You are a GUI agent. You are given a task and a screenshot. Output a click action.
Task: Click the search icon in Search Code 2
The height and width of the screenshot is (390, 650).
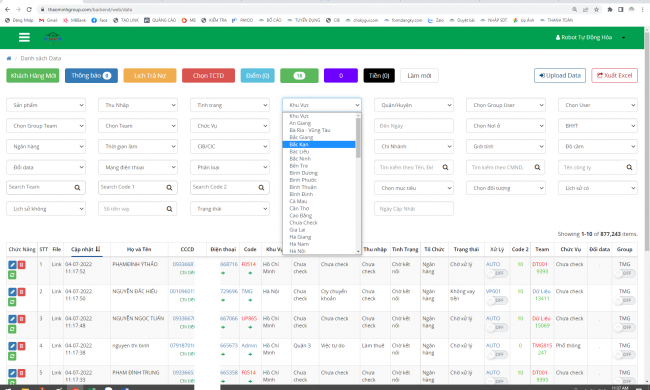[262, 188]
